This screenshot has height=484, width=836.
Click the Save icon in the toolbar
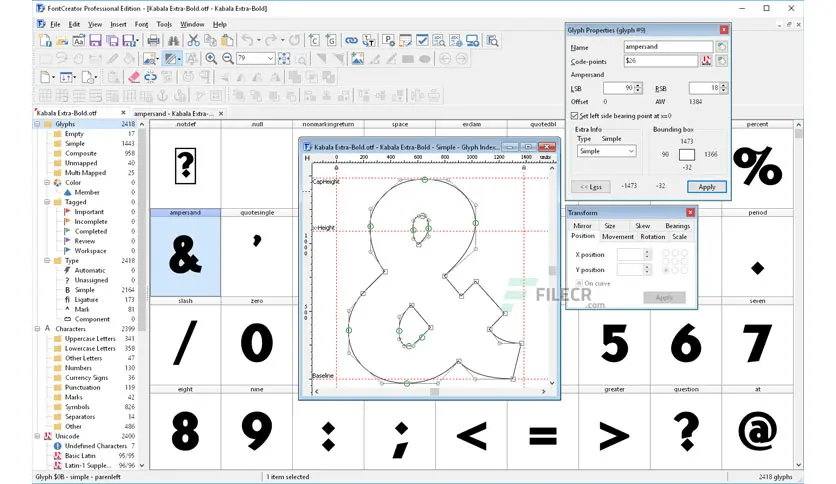coord(96,41)
